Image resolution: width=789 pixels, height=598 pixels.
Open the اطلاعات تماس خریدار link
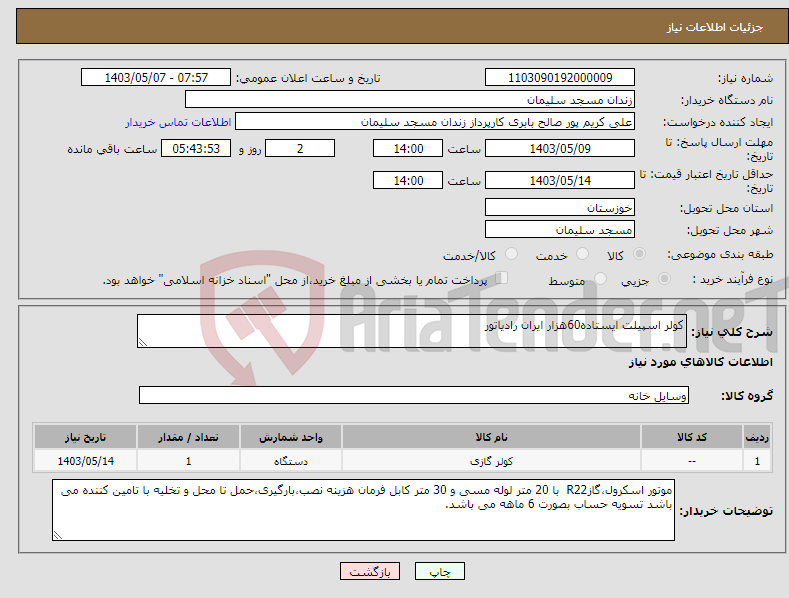click(178, 122)
